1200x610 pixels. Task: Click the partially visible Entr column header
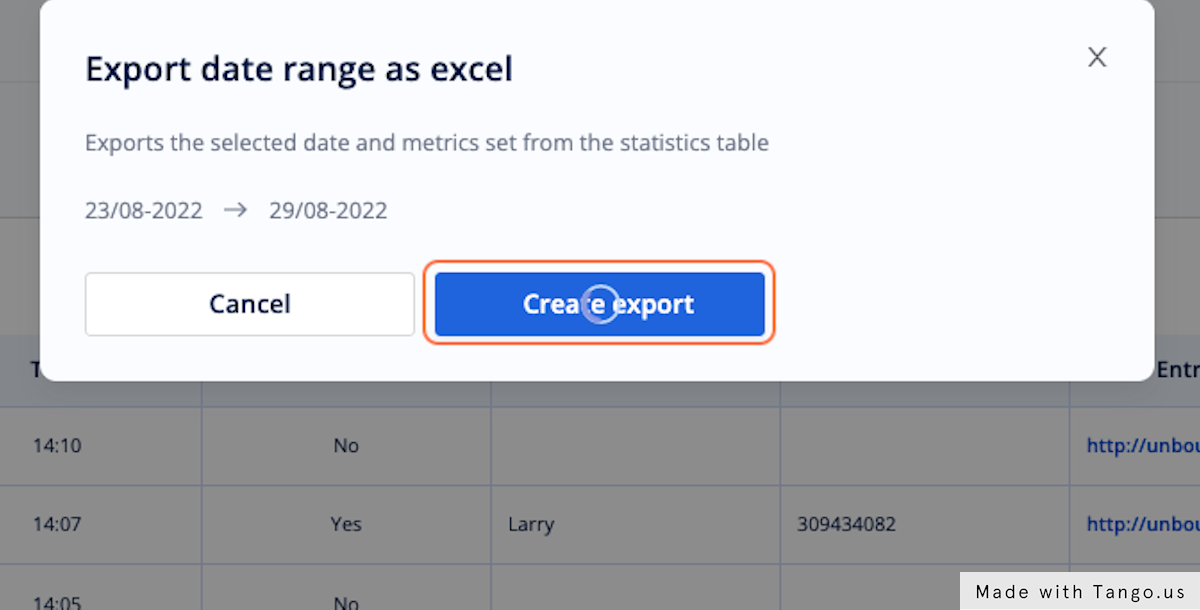[x=1177, y=370]
